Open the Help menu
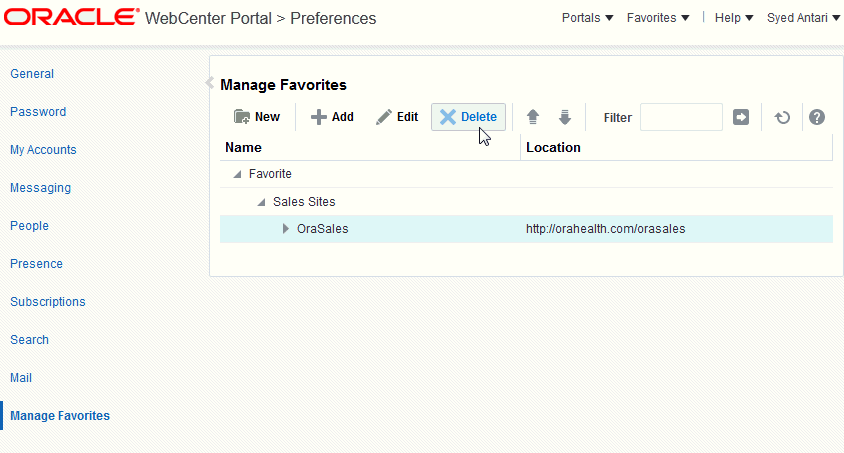The height and width of the screenshot is (453, 844). tap(734, 18)
